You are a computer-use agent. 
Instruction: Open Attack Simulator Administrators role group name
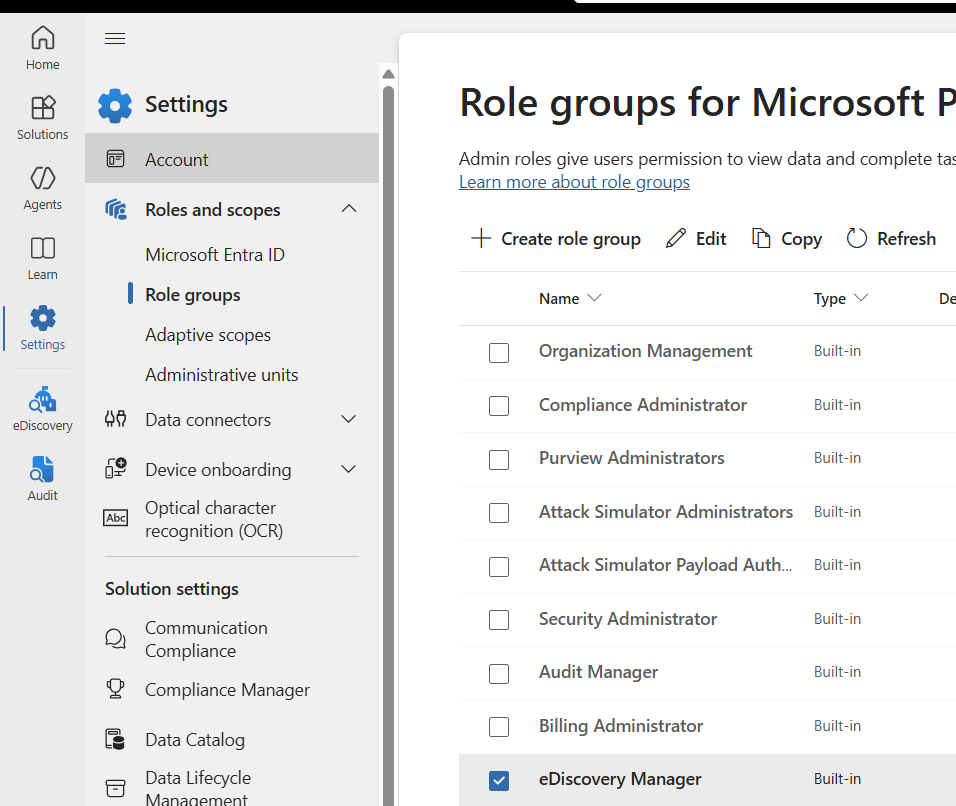tap(666, 512)
